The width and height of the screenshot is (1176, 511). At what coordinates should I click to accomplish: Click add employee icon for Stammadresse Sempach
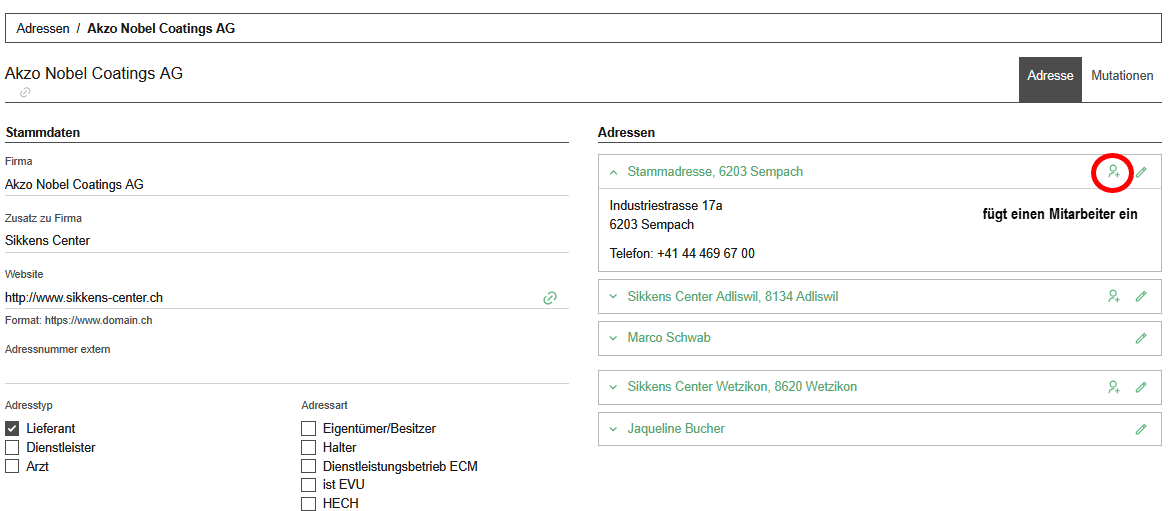[x=1113, y=172]
